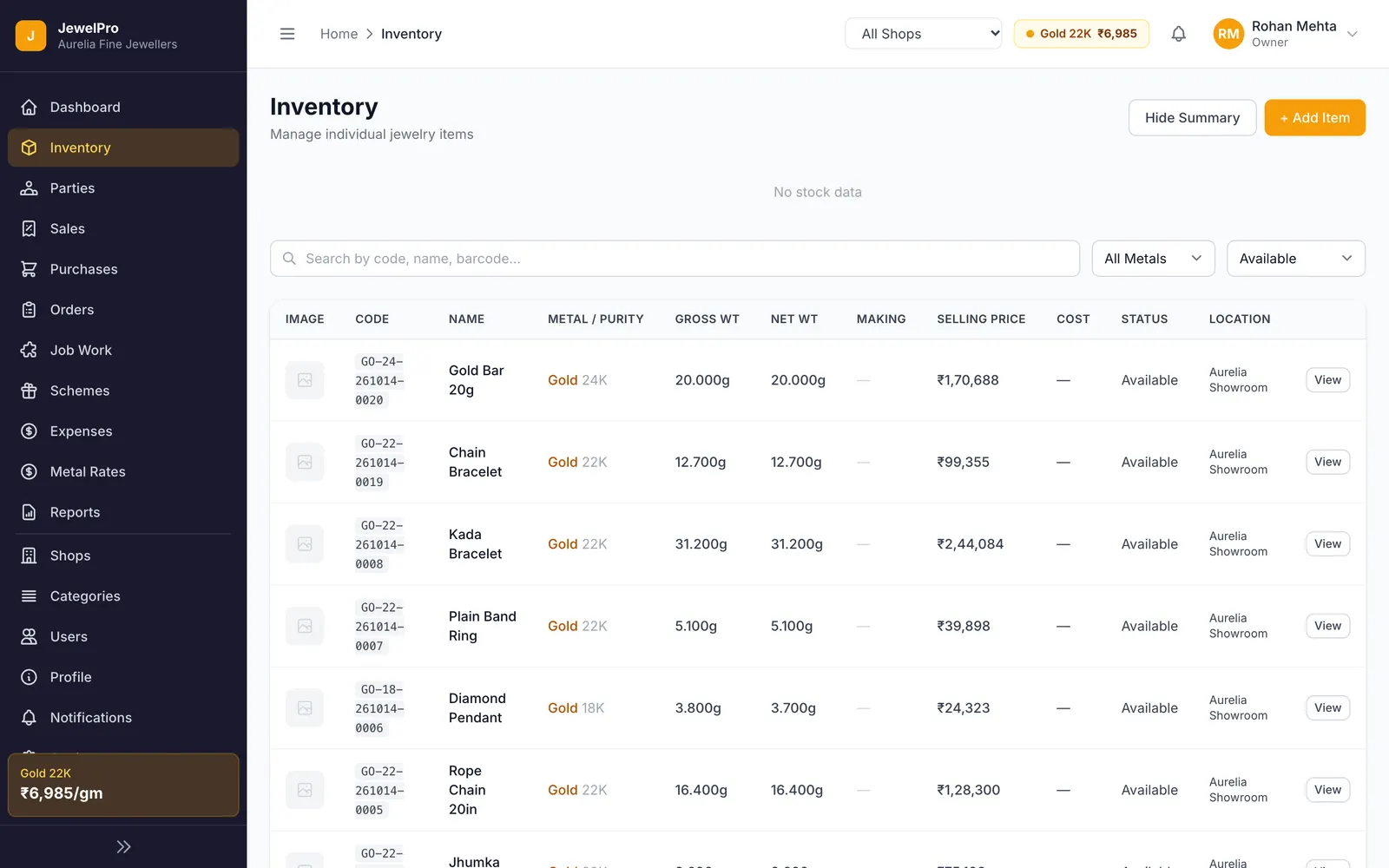Click the Expenses dollar icon
1389x868 pixels.
pos(29,431)
